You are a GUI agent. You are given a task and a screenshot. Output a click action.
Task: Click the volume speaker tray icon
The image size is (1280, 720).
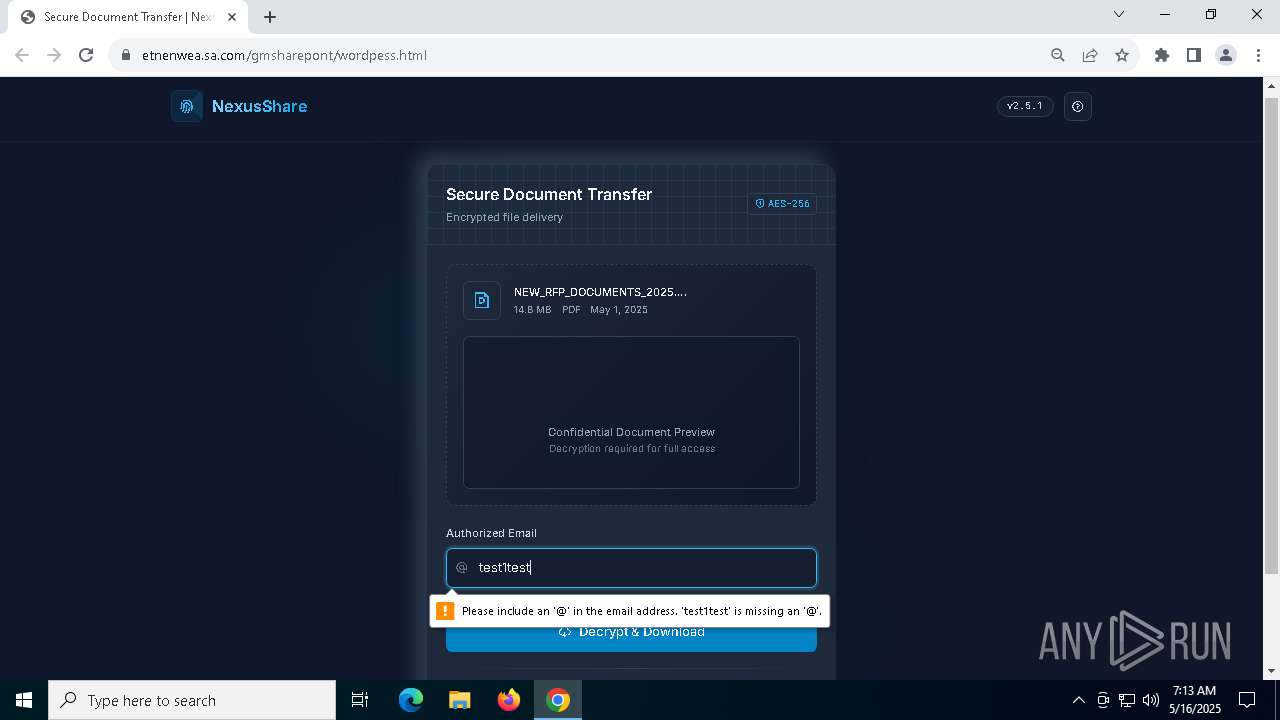[x=1151, y=700]
